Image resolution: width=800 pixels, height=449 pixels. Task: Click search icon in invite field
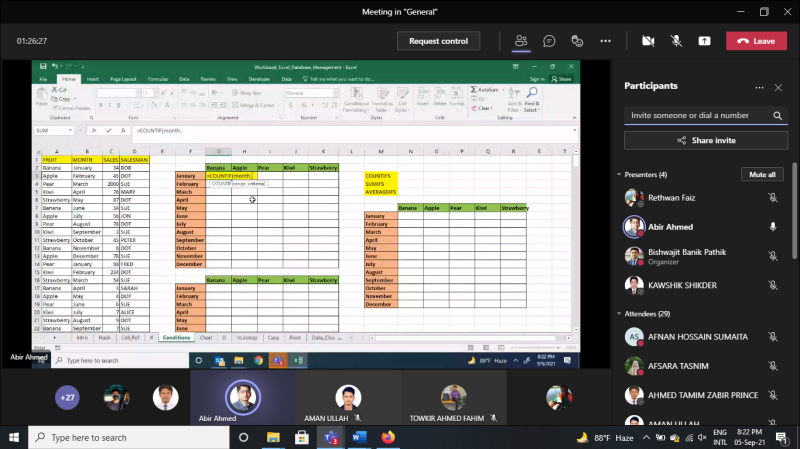coord(778,116)
